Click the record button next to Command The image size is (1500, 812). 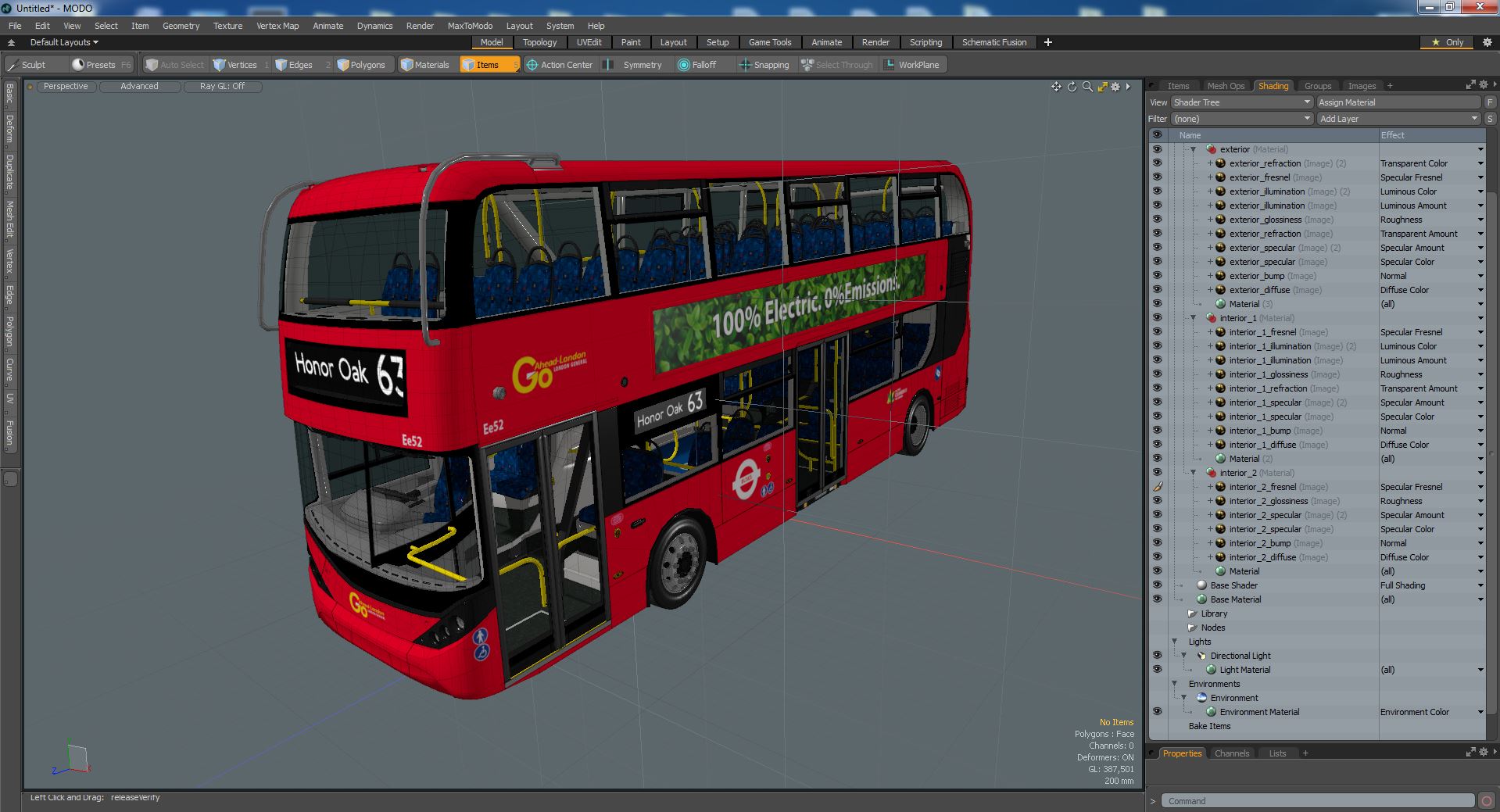click(1487, 800)
